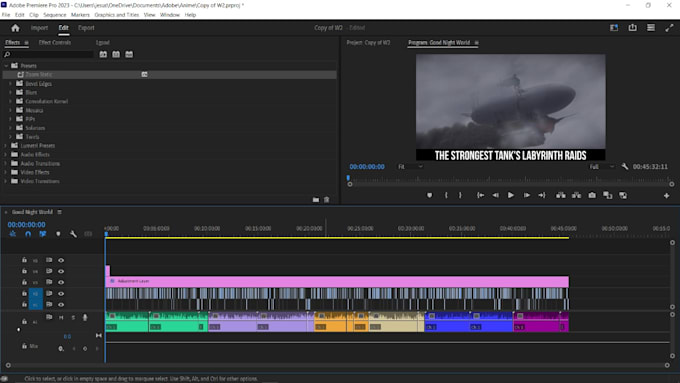Open Timeline Display Settings wrench
This screenshot has width=680, height=383.
[73, 234]
